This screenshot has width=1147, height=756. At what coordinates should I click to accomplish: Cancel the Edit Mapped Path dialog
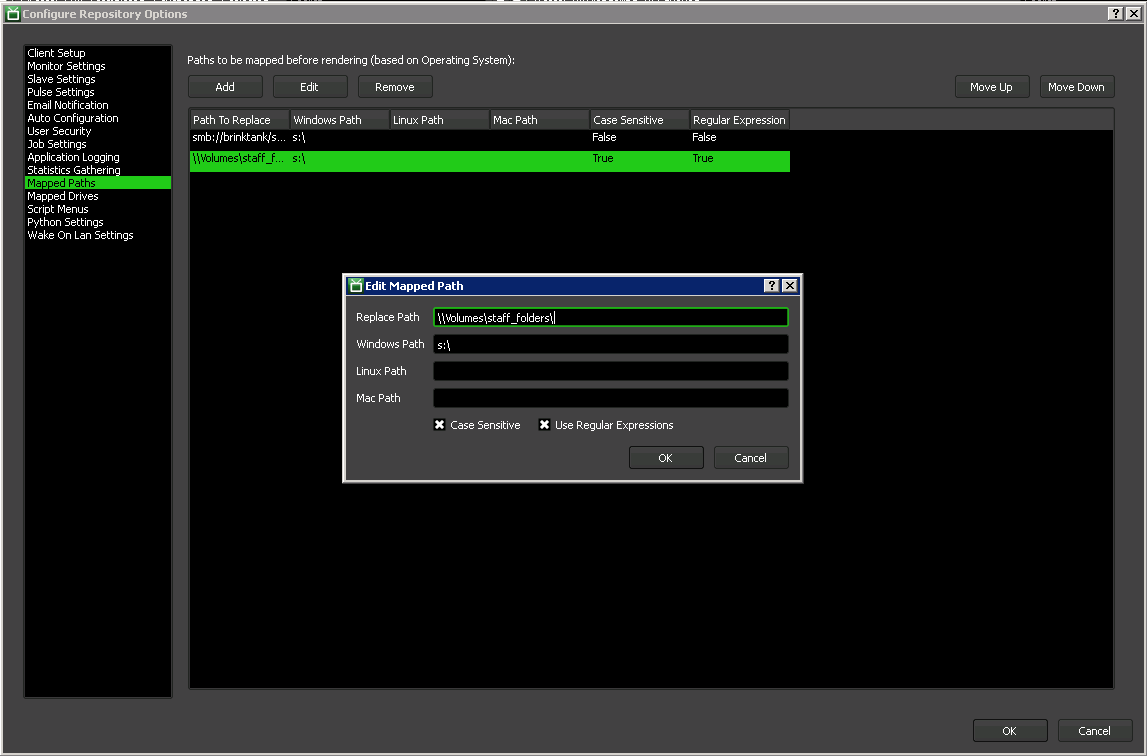click(x=750, y=458)
